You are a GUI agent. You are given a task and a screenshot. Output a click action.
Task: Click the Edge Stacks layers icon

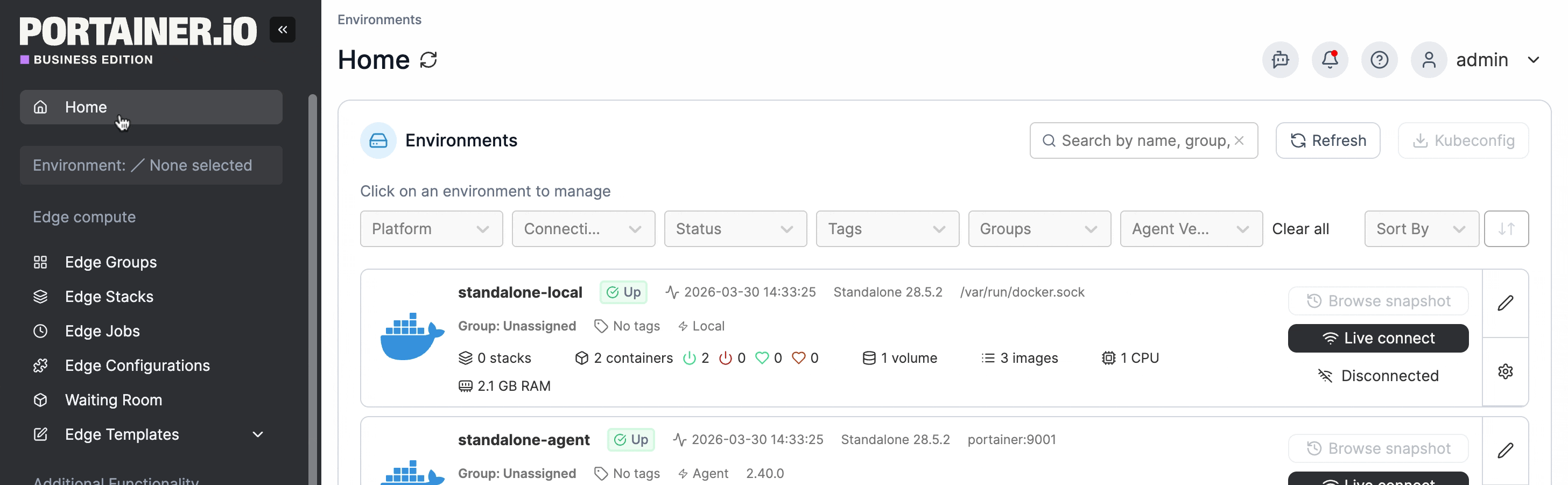[x=40, y=297]
